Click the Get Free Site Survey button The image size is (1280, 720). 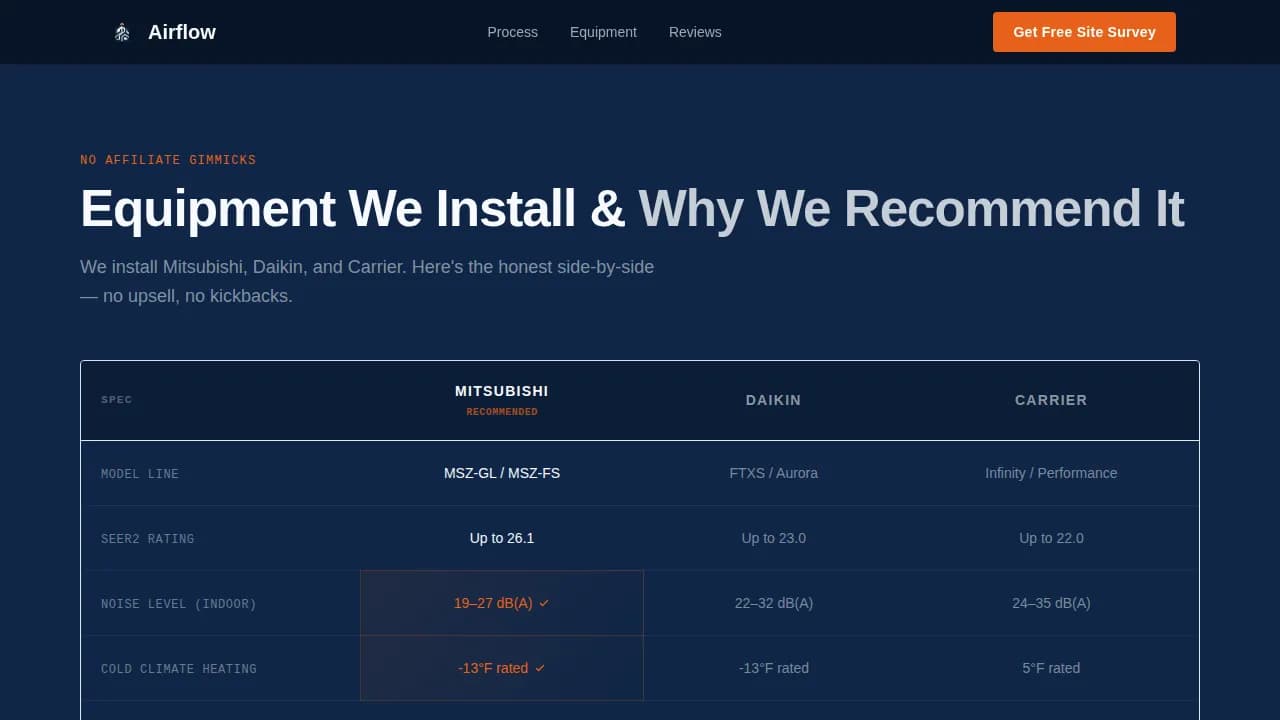[1084, 31]
